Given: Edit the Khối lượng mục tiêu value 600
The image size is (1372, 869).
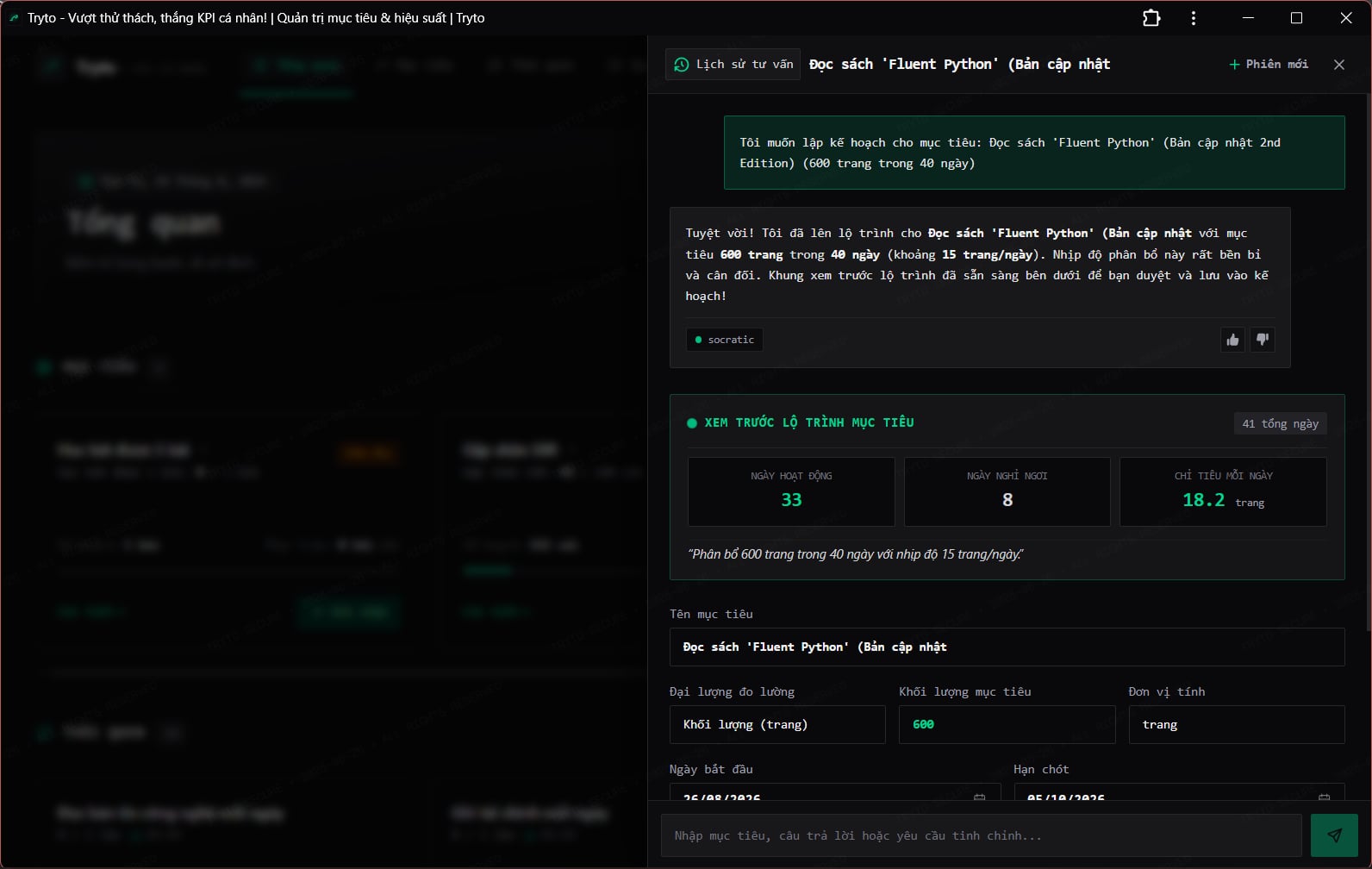Looking at the screenshot, I should coord(1007,725).
